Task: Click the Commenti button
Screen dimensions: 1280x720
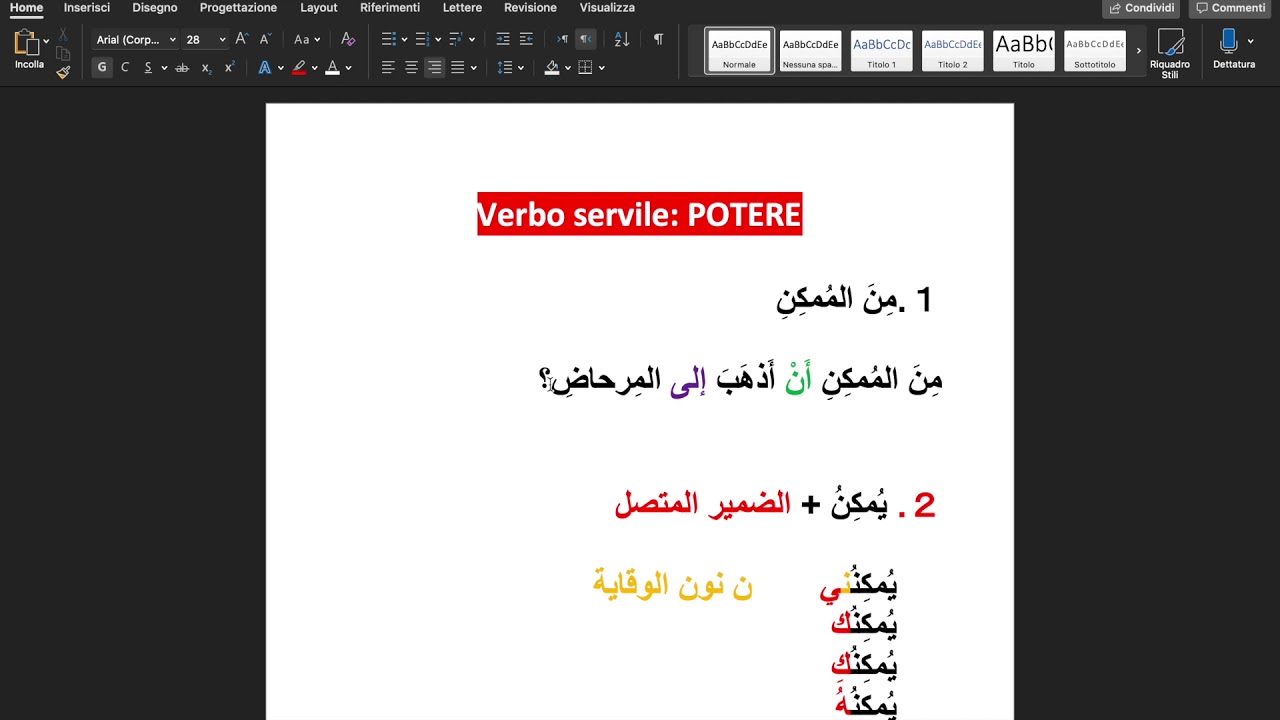Action: tap(1230, 8)
